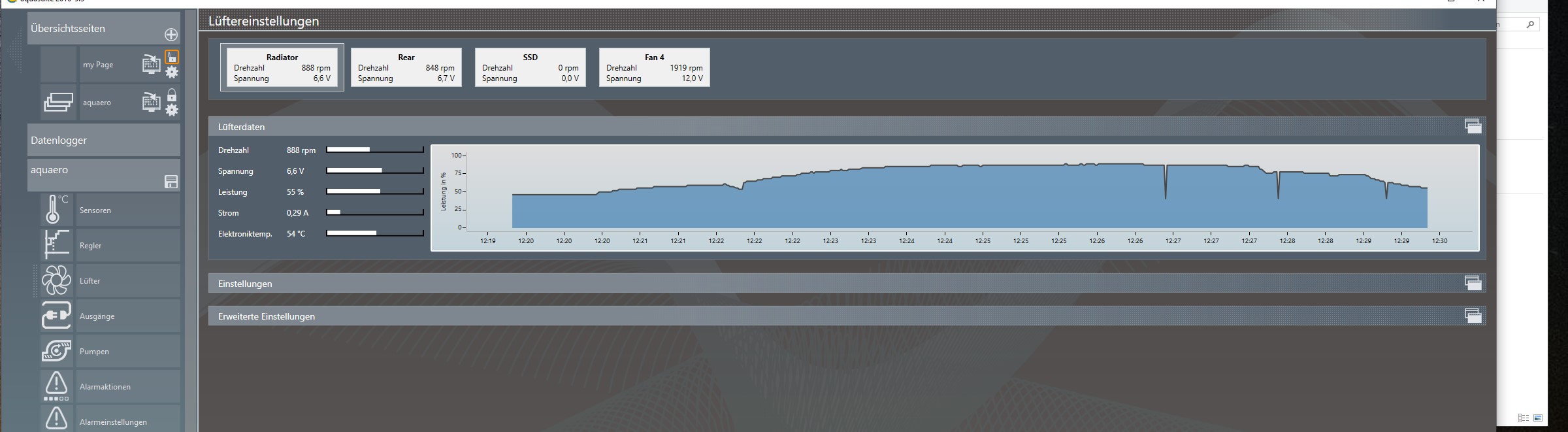This screenshot has height=432, width=1568.
Task: Unlock my Page with the highlighted lock icon
Action: point(172,57)
